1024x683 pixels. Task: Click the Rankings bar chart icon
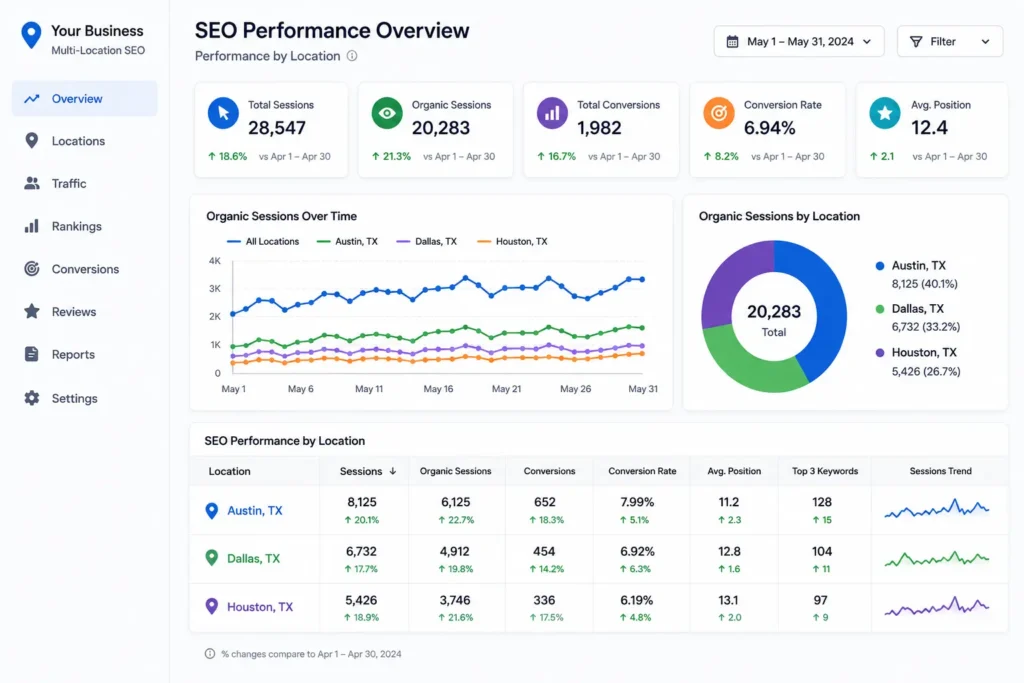(x=31, y=226)
